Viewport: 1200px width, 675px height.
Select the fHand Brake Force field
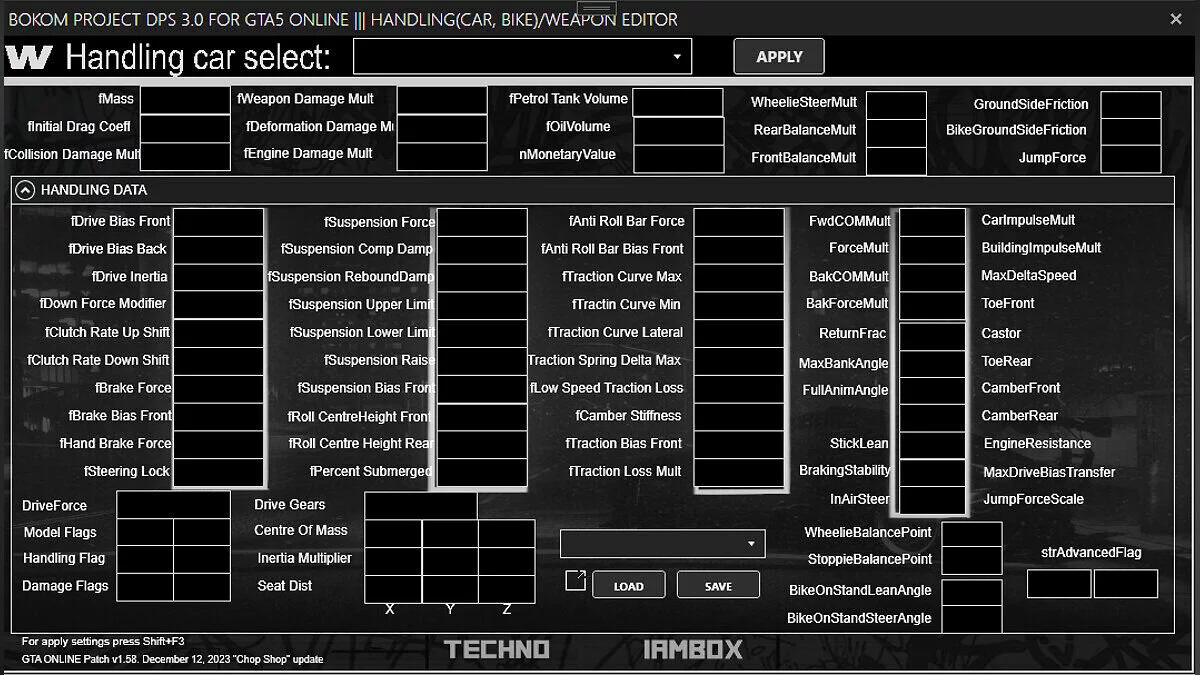(x=218, y=445)
